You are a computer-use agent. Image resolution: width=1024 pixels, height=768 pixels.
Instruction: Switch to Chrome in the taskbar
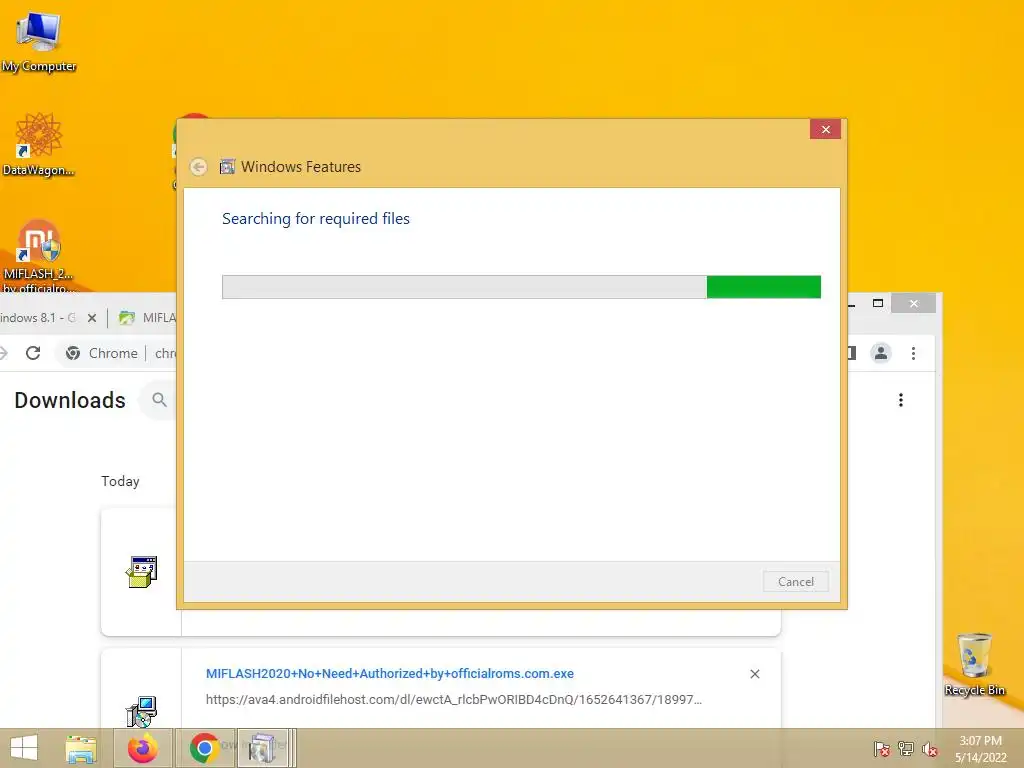pos(204,748)
